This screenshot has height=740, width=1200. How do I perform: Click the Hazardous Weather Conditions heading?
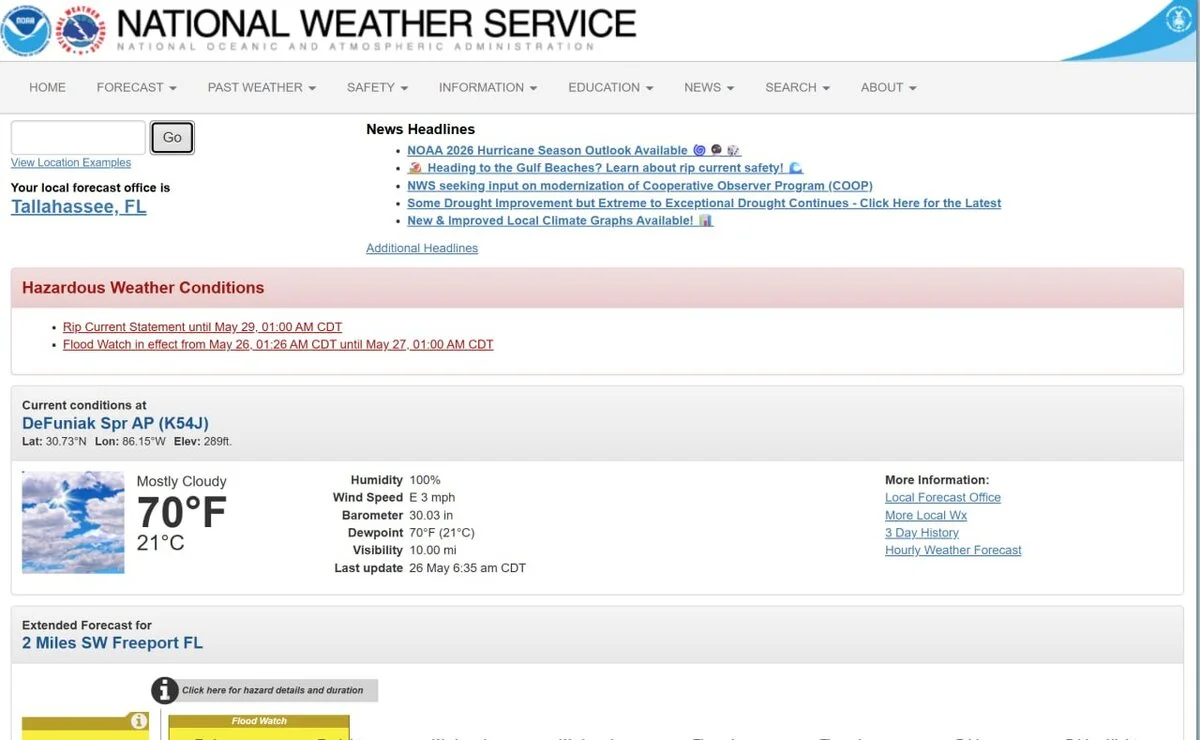(x=143, y=288)
